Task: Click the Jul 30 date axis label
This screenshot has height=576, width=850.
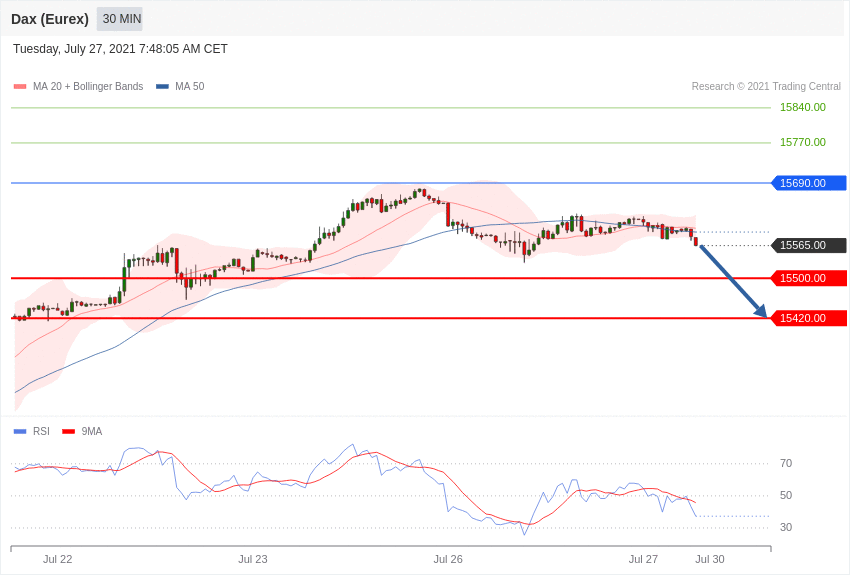Action: pos(710,559)
